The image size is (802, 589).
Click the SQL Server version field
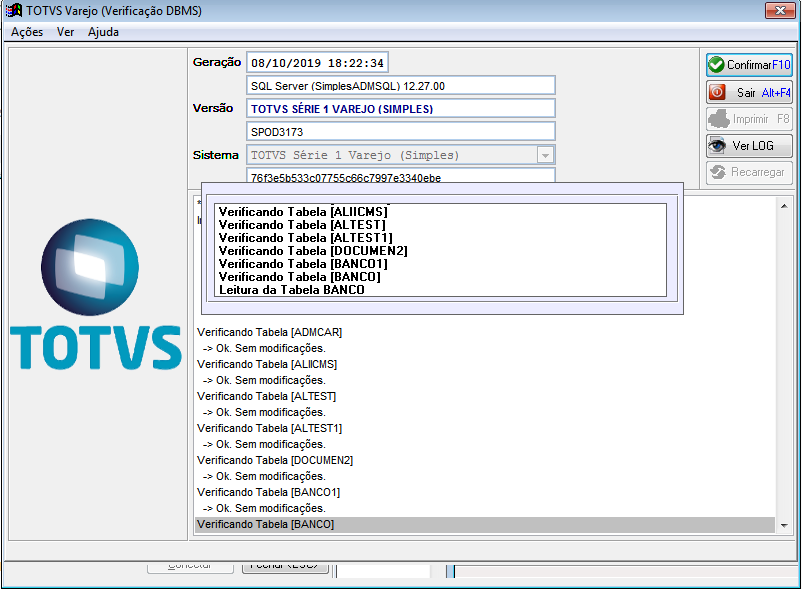(400, 86)
